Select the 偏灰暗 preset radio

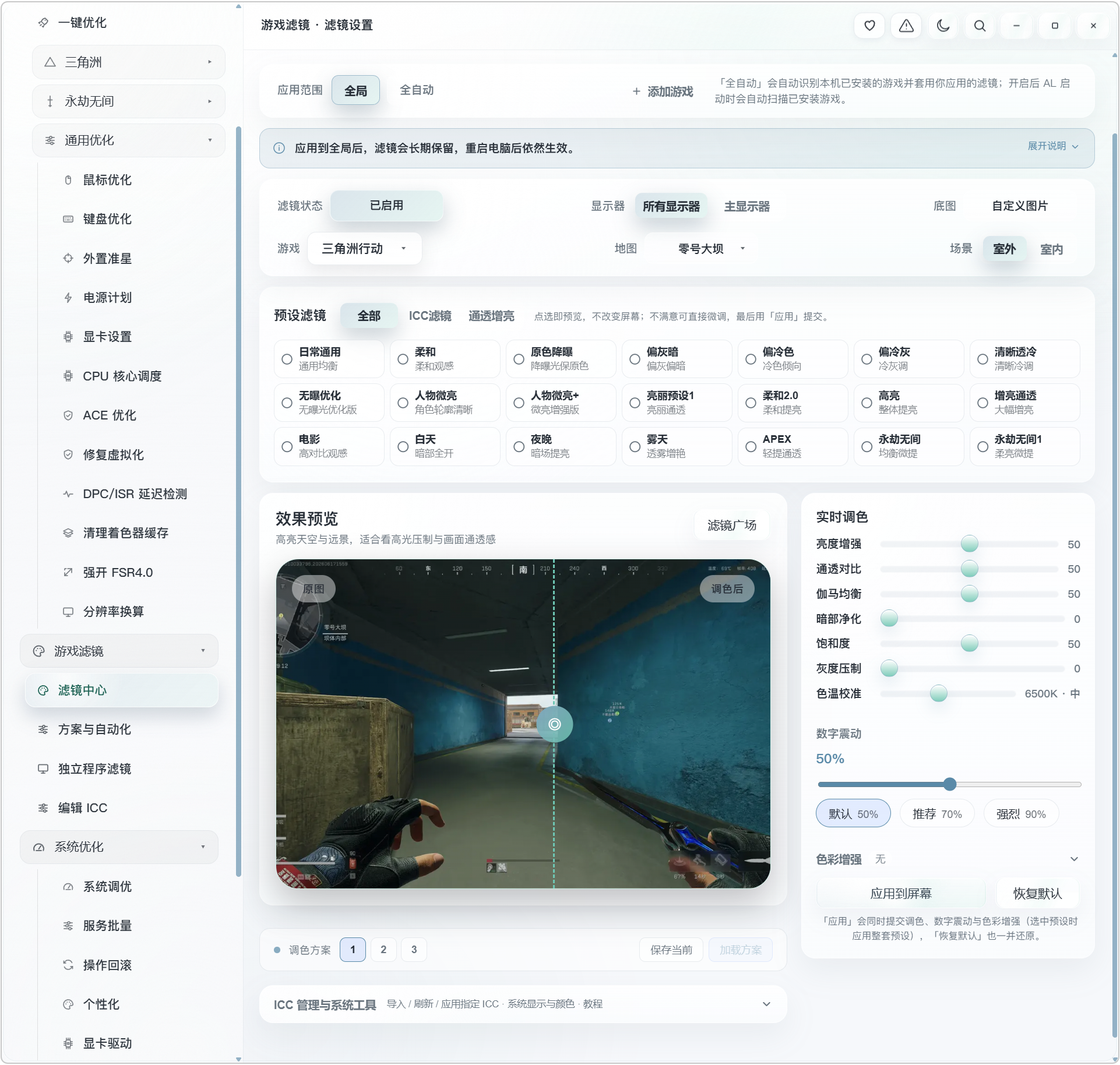635,359
